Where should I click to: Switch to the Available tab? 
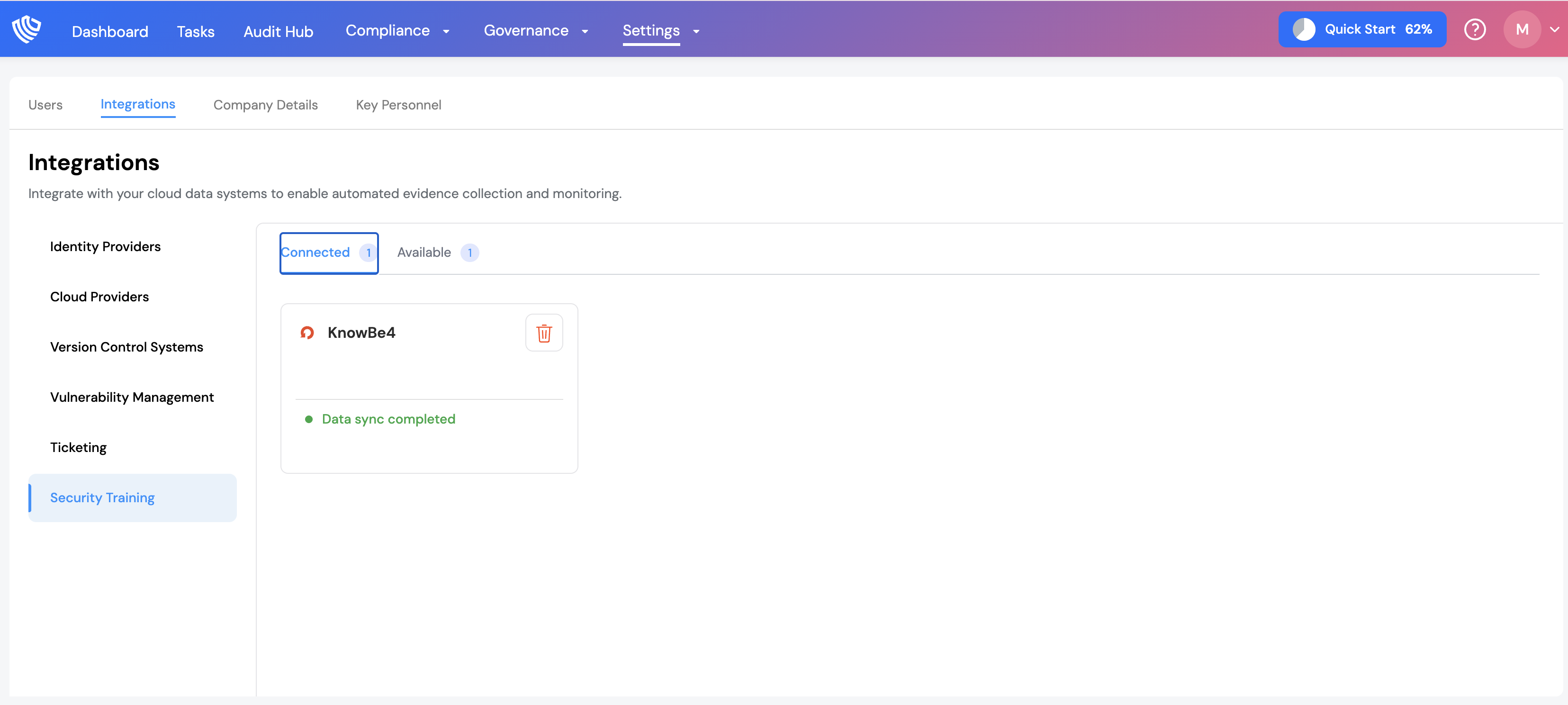tap(438, 253)
